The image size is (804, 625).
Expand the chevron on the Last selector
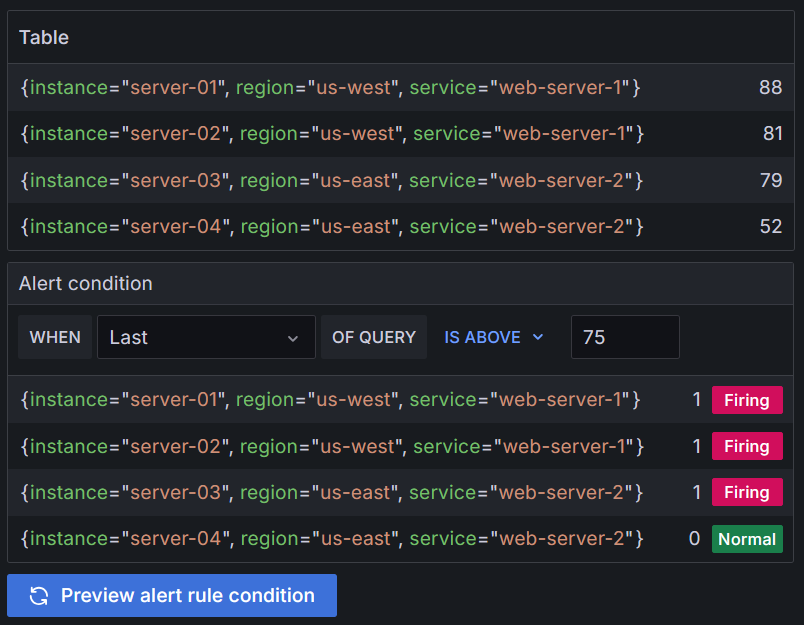tap(295, 337)
